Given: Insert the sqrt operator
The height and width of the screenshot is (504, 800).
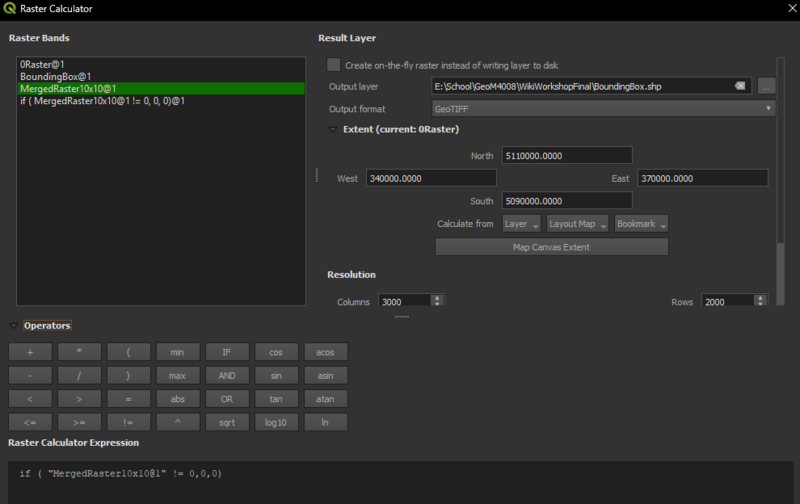Looking at the screenshot, I should 227,422.
